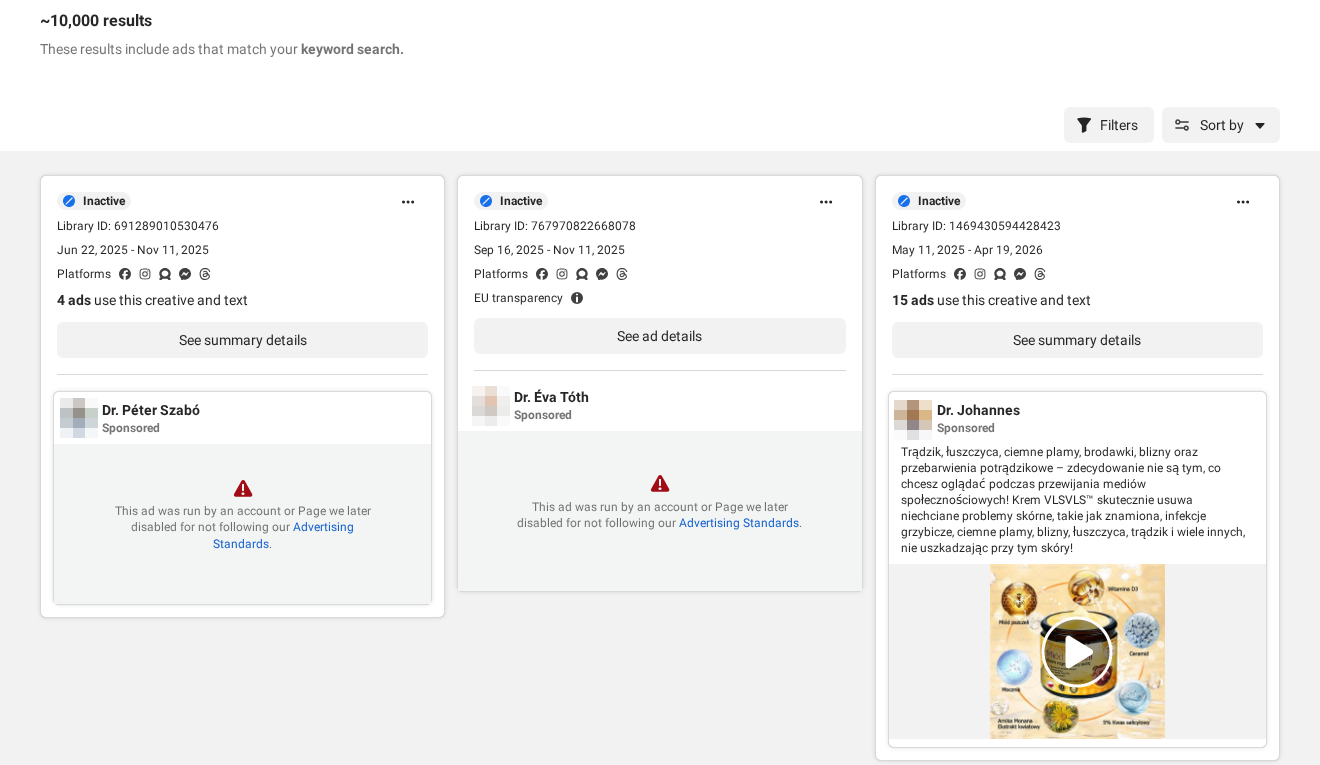Click the Facebook platform icon on Dr. Éva Tóth's ad
Screen dimensions: 1320x765
(542, 274)
